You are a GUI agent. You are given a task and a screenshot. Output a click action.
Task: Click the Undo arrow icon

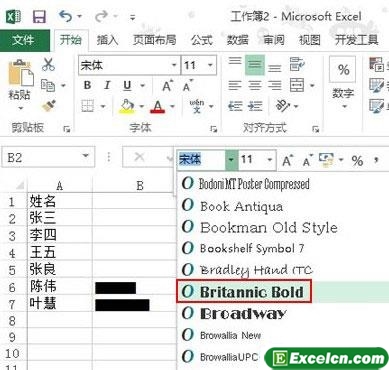click(65, 16)
